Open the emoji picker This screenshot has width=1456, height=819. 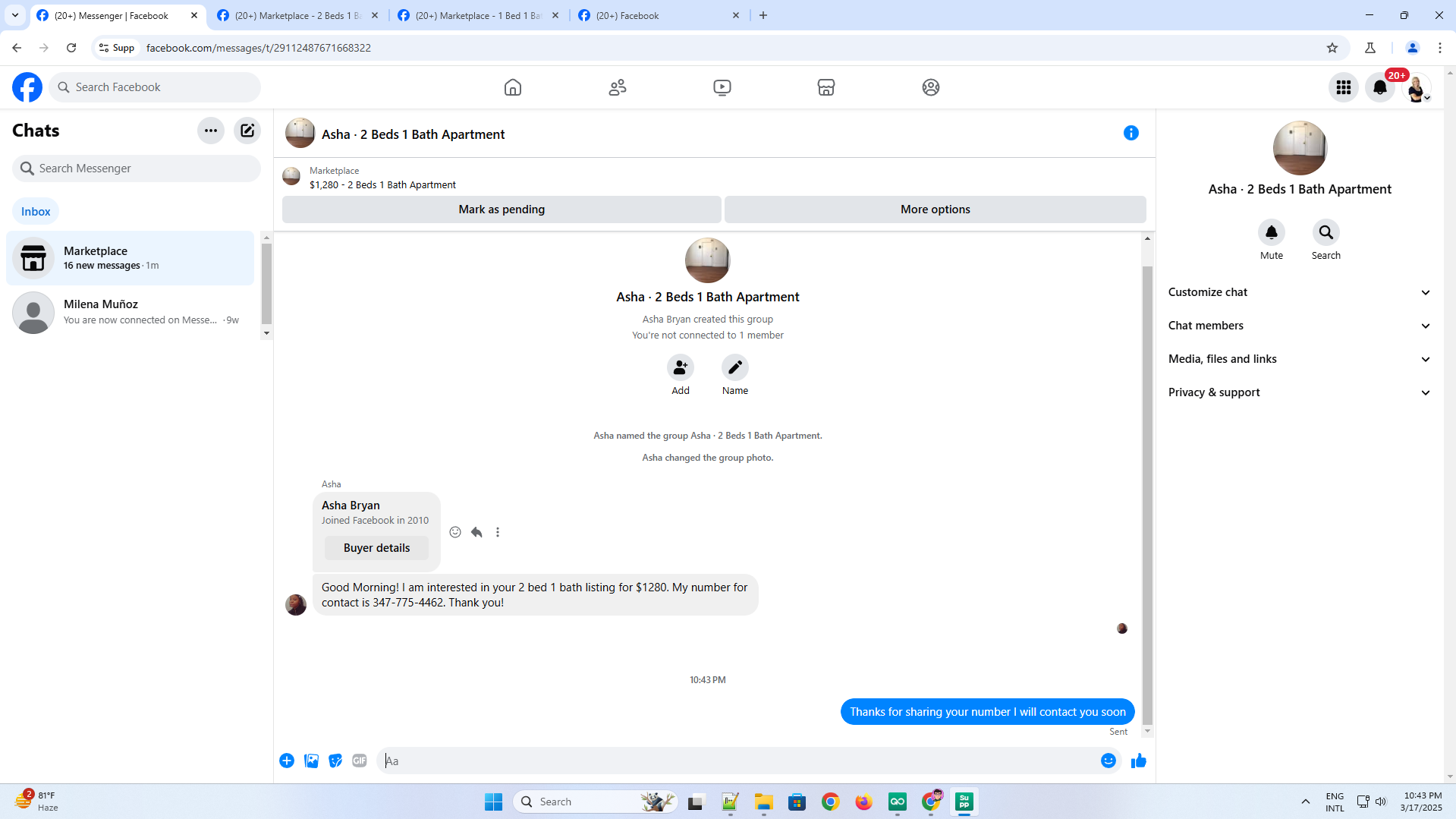coord(1109,761)
